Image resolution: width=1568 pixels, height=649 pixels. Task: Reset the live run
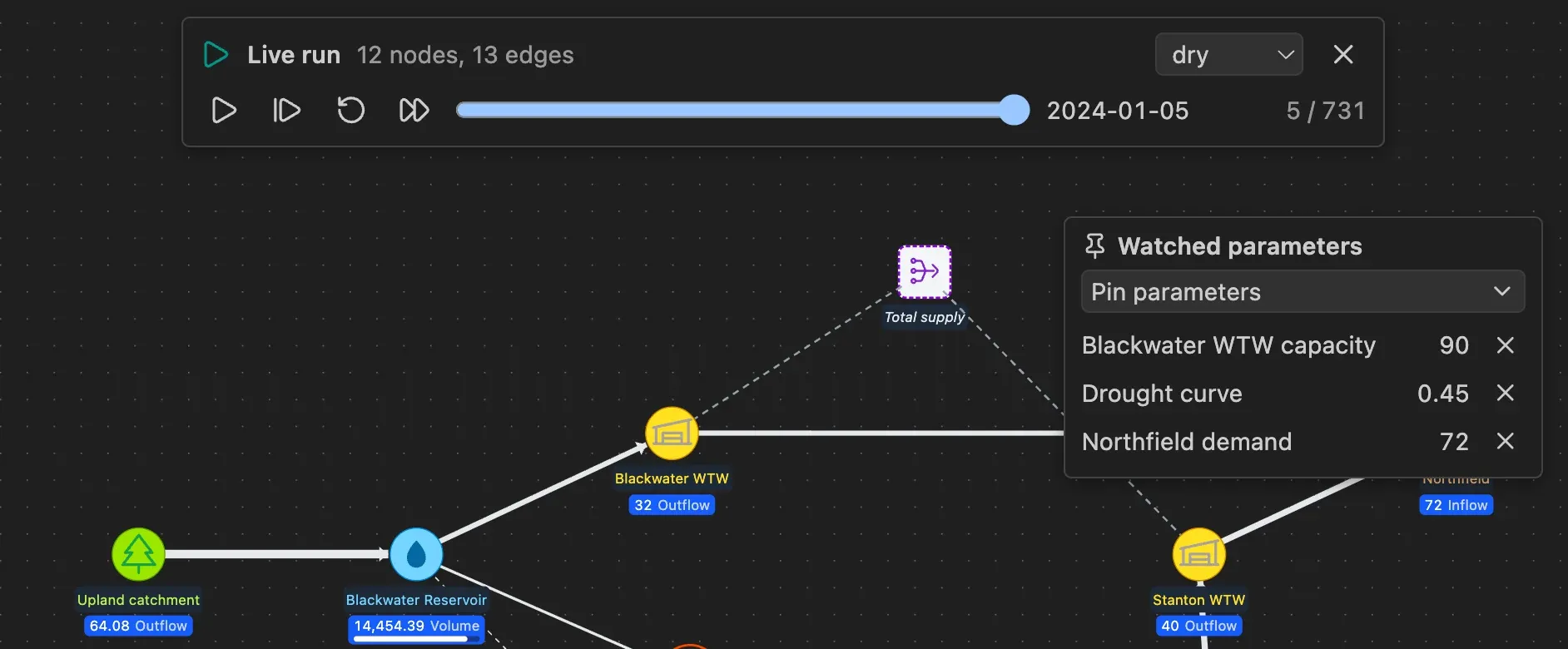click(x=350, y=111)
